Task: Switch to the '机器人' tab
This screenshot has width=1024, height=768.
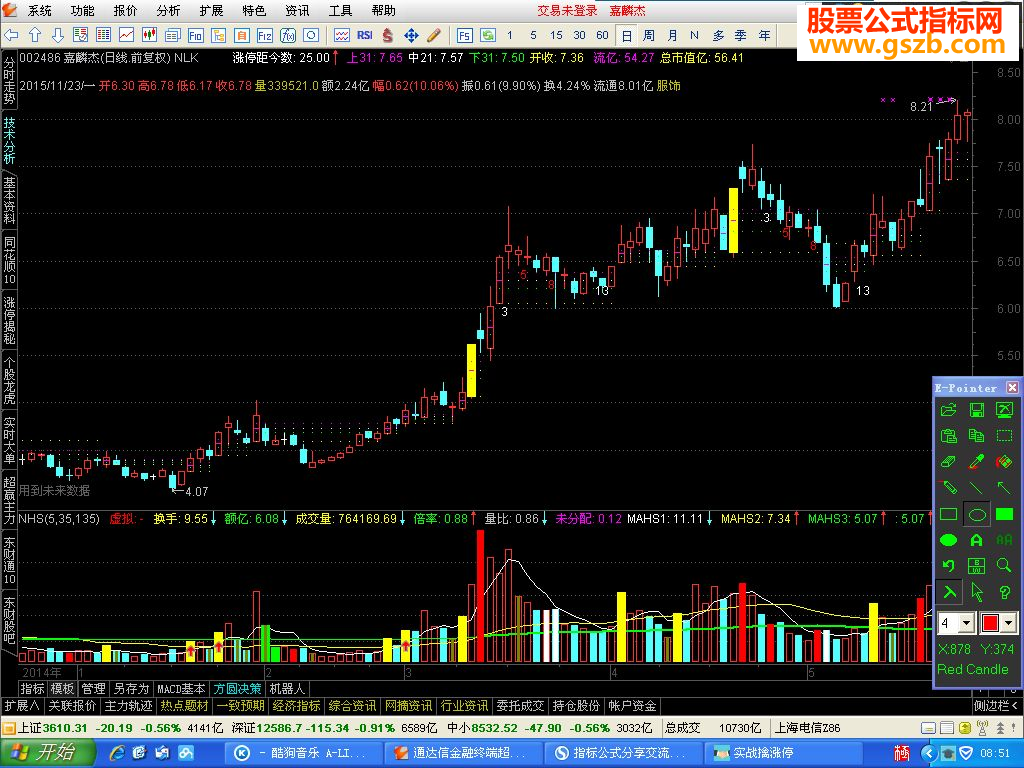Action: tap(287, 688)
